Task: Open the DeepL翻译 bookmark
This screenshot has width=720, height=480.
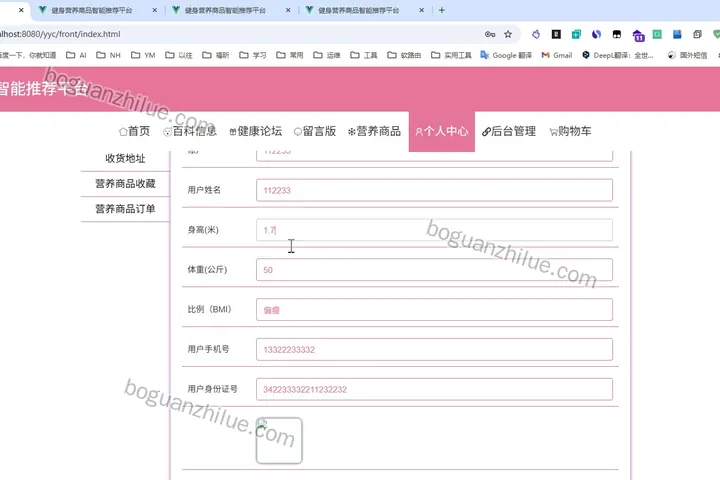Action: pos(618,55)
